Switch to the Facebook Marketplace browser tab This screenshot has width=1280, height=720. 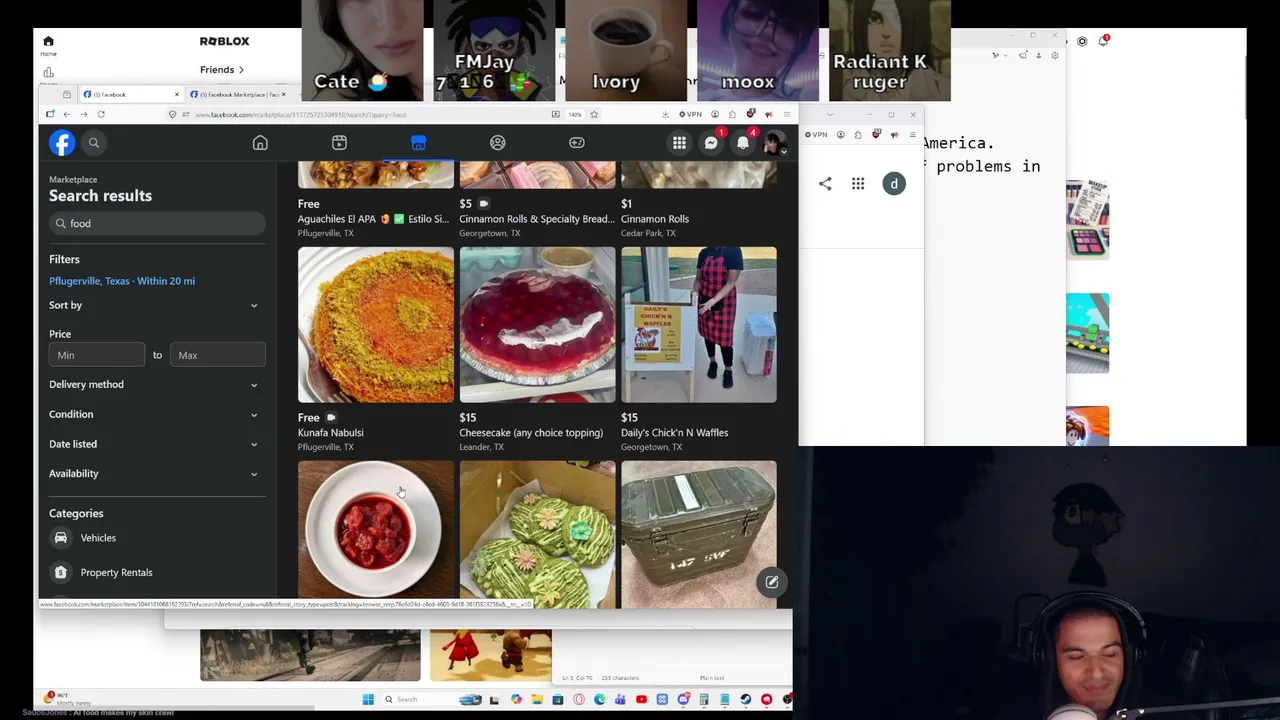[x=237, y=94]
